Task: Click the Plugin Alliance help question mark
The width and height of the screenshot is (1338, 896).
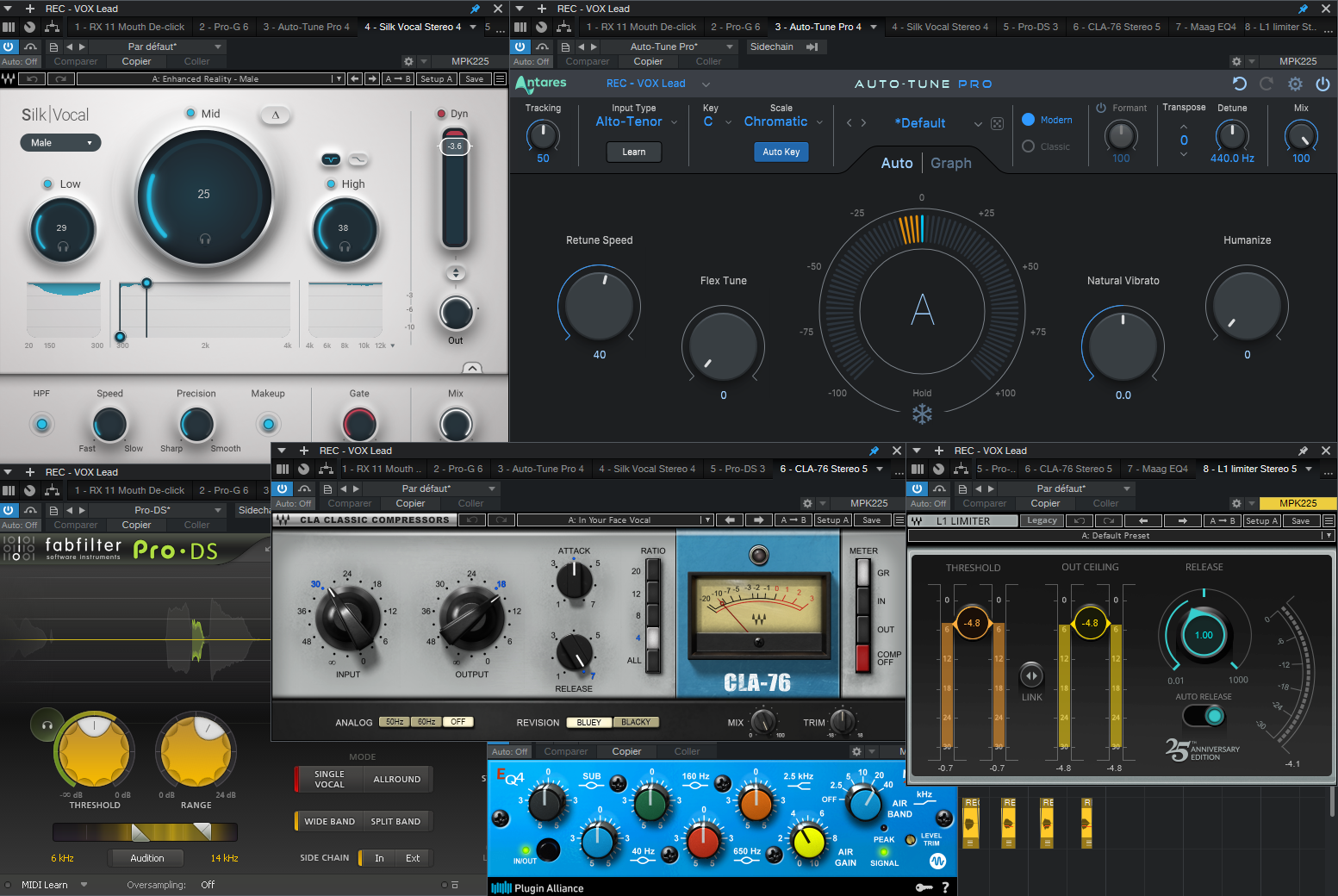Action: point(945,887)
